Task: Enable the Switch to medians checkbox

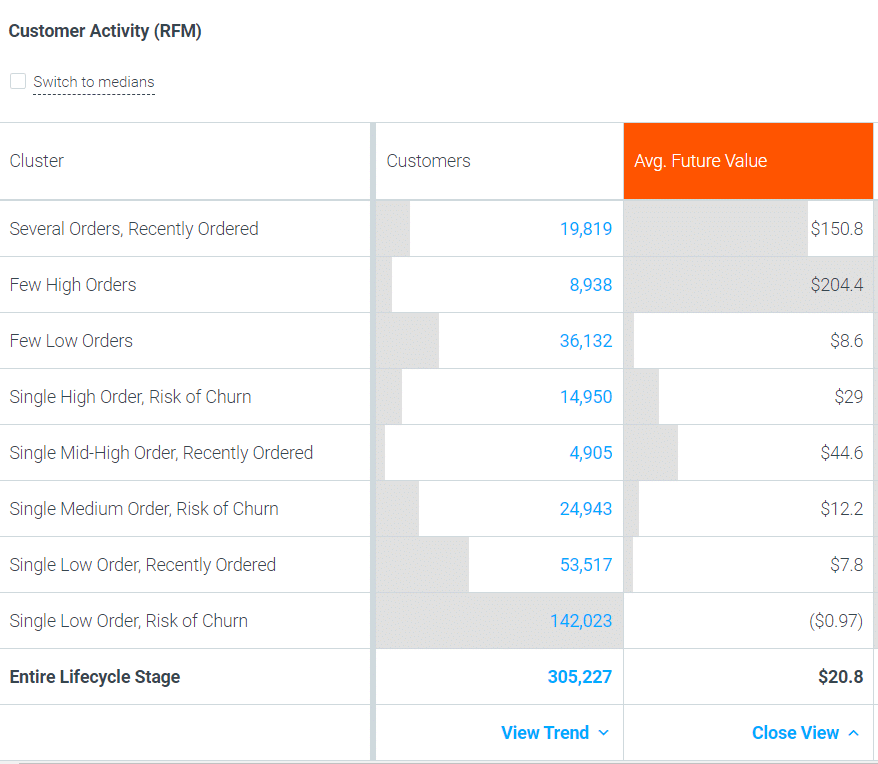Action: [x=18, y=81]
